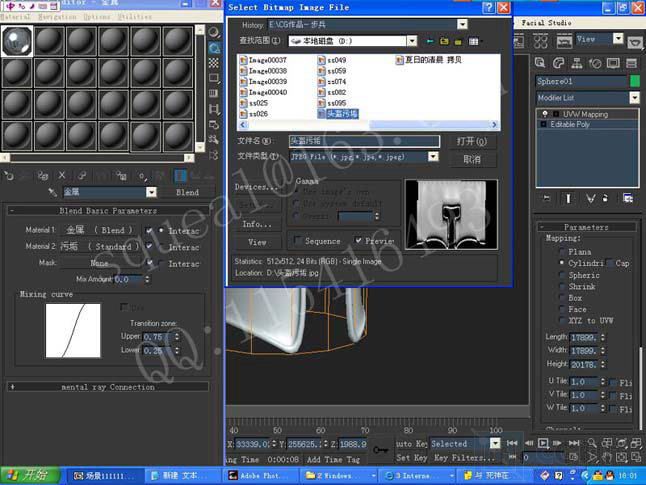Click the 开始 Start button on taskbar
The height and width of the screenshot is (485, 646).
tap(30, 476)
